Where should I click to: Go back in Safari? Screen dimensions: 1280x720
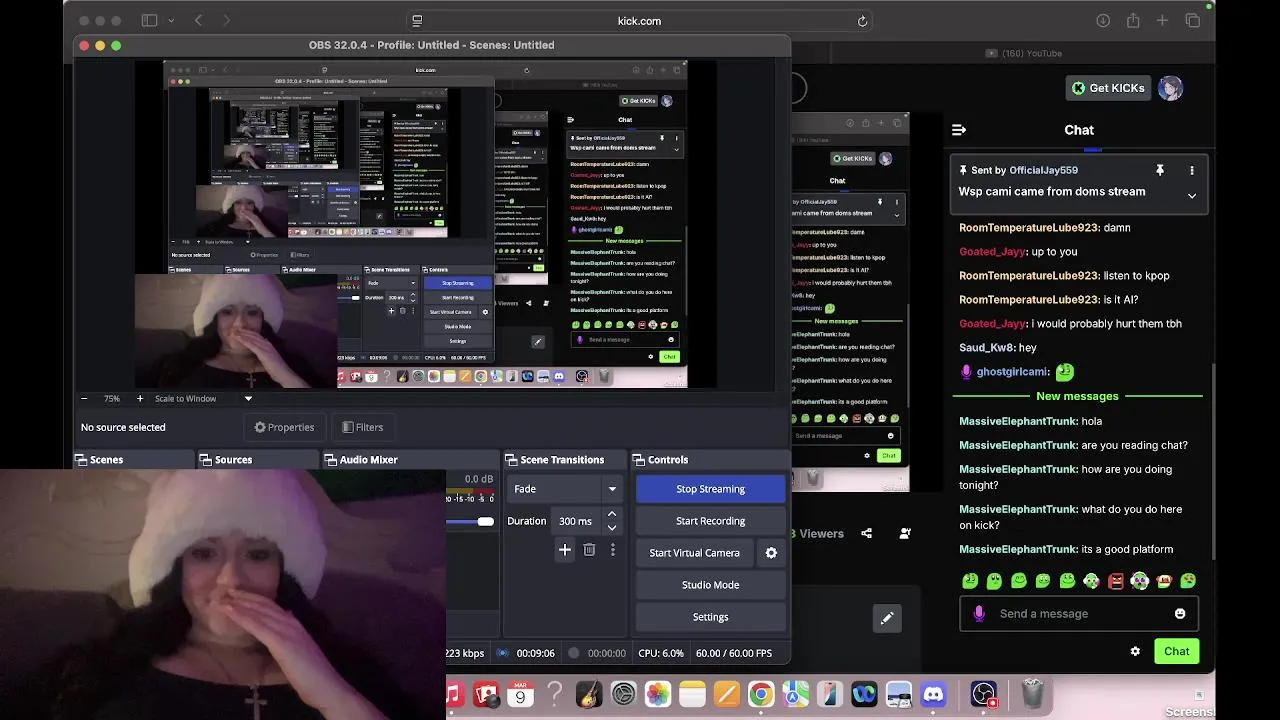[x=198, y=21]
